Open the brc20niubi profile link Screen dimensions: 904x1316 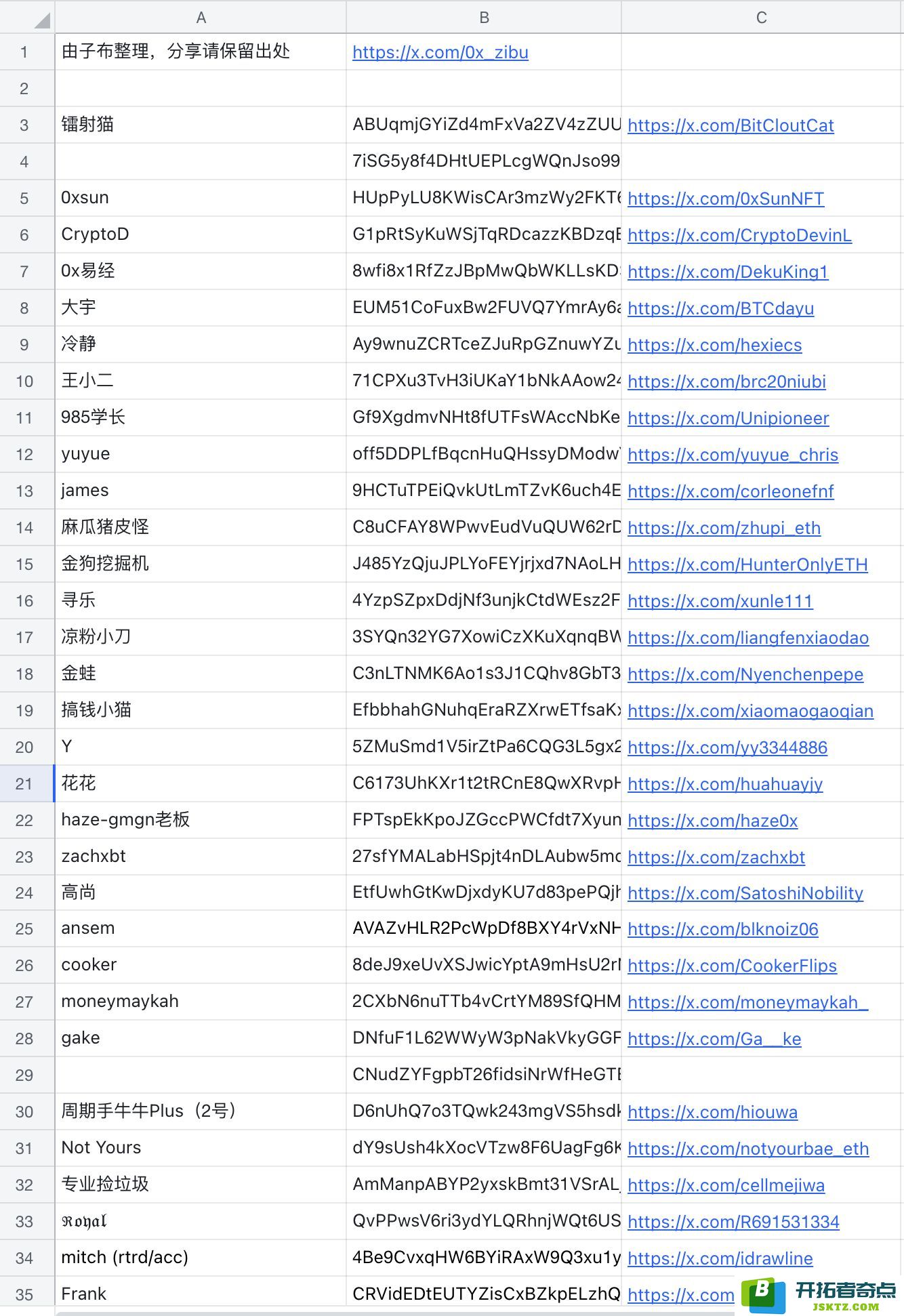pyautogui.click(x=726, y=382)
